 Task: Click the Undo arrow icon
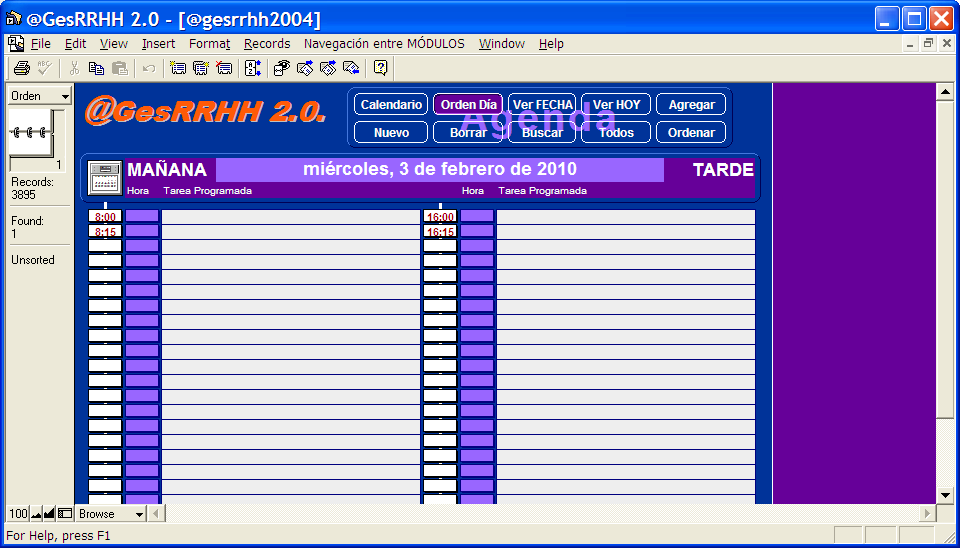pos(148,68)
